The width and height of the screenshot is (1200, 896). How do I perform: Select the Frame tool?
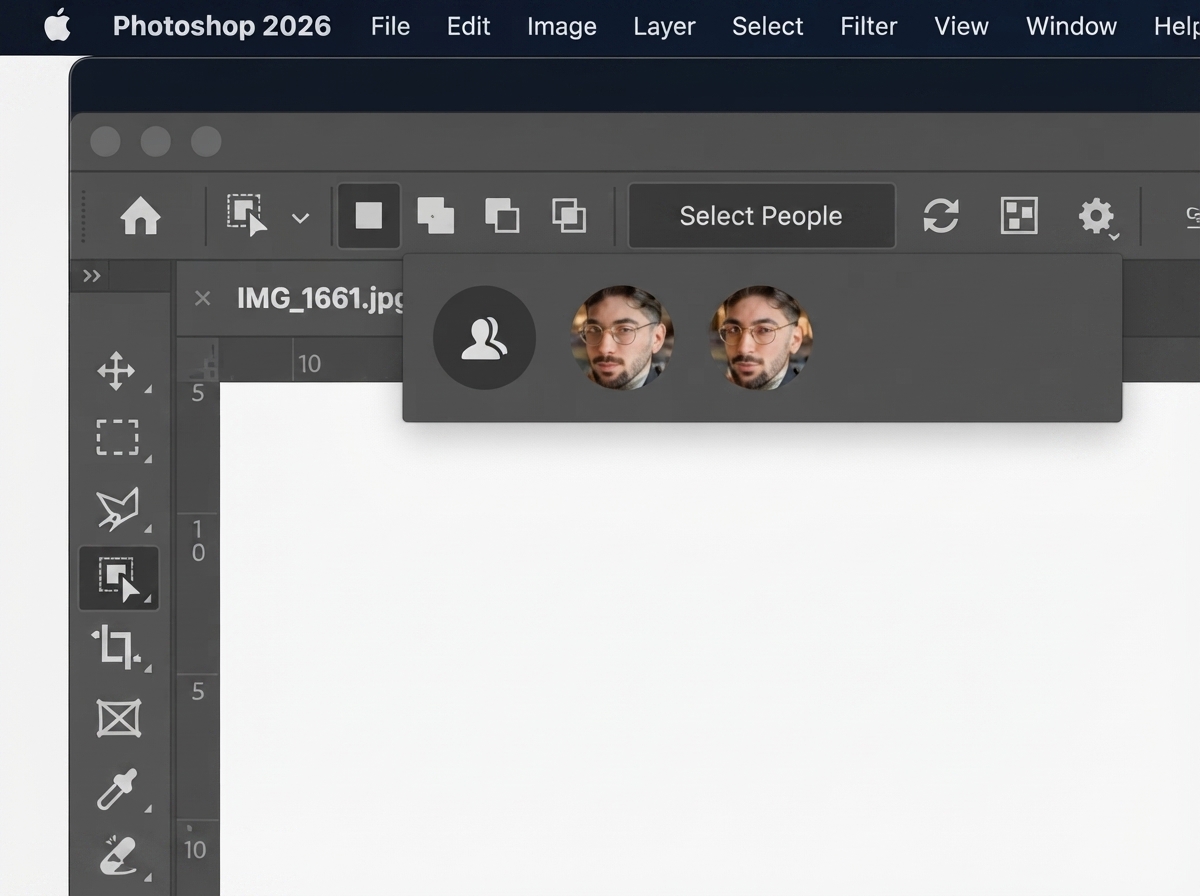(x=118, y=718)
